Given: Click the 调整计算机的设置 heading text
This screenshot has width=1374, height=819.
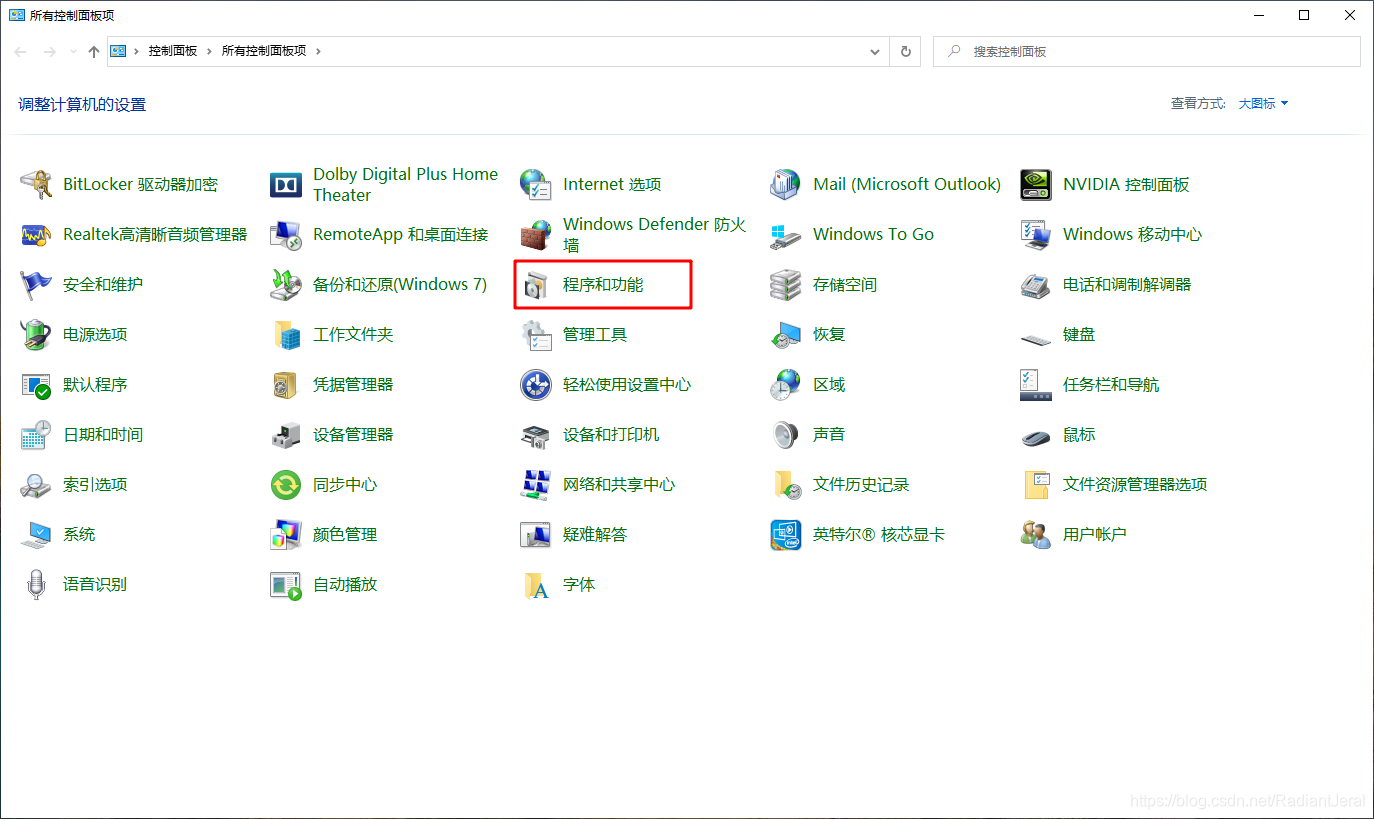Looking at the screenshot, I should click(x=82, y=104).
